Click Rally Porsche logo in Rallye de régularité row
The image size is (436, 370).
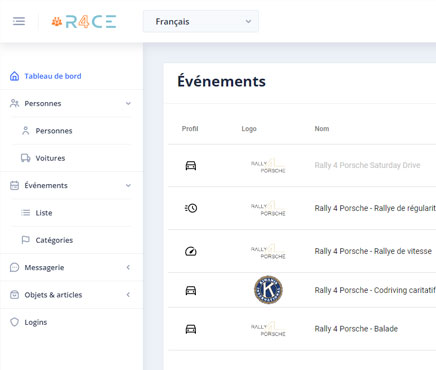pyautogui.click(x=268, y=208)
